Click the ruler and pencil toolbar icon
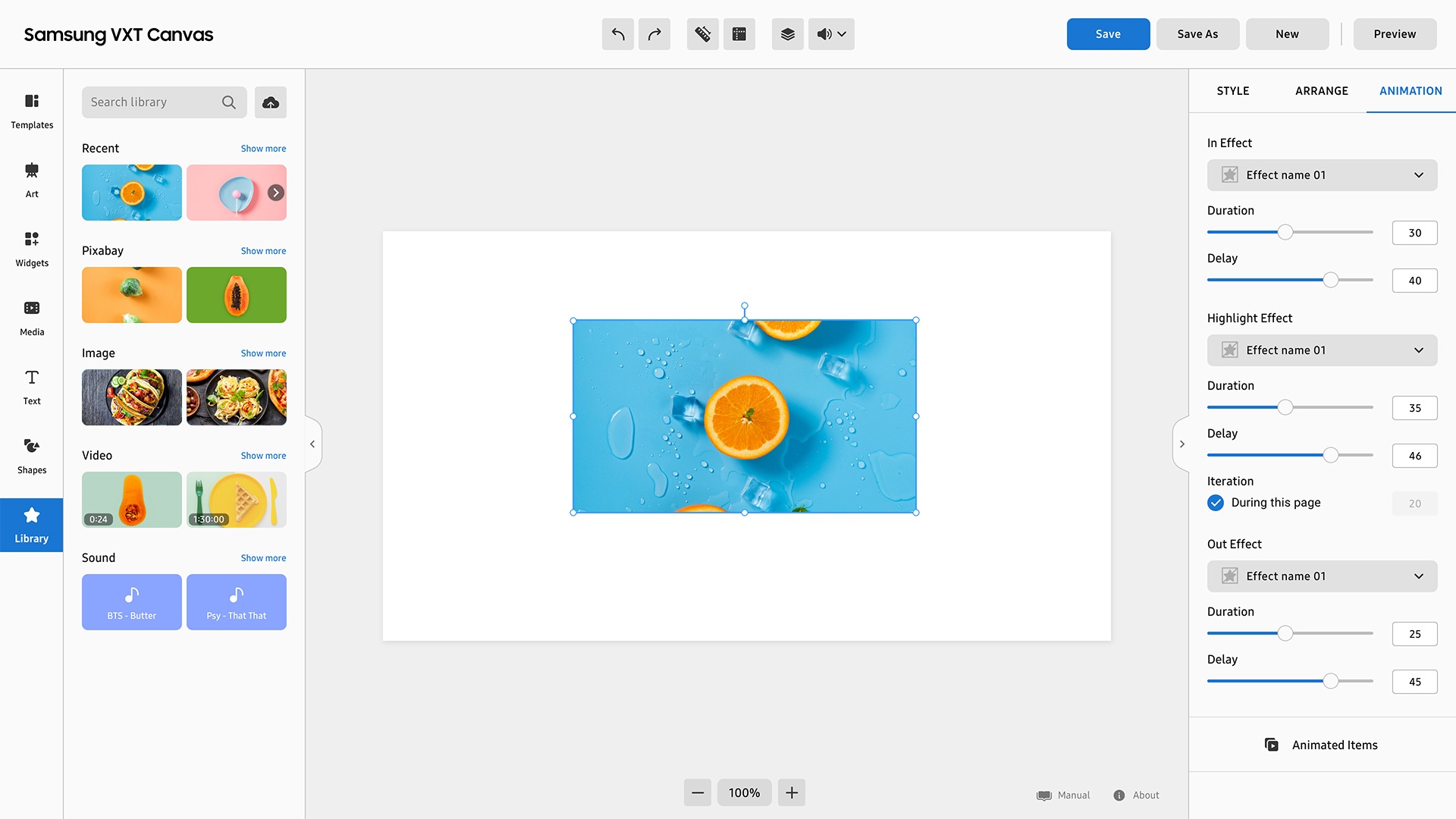 (x=702, y=34)
